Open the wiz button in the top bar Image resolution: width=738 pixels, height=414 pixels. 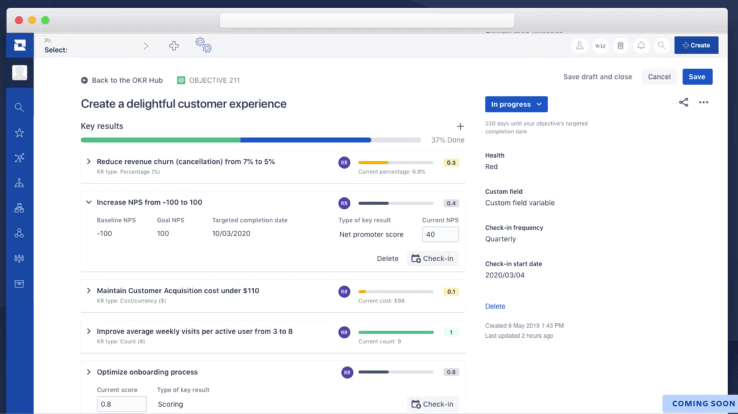pos(600,45)
